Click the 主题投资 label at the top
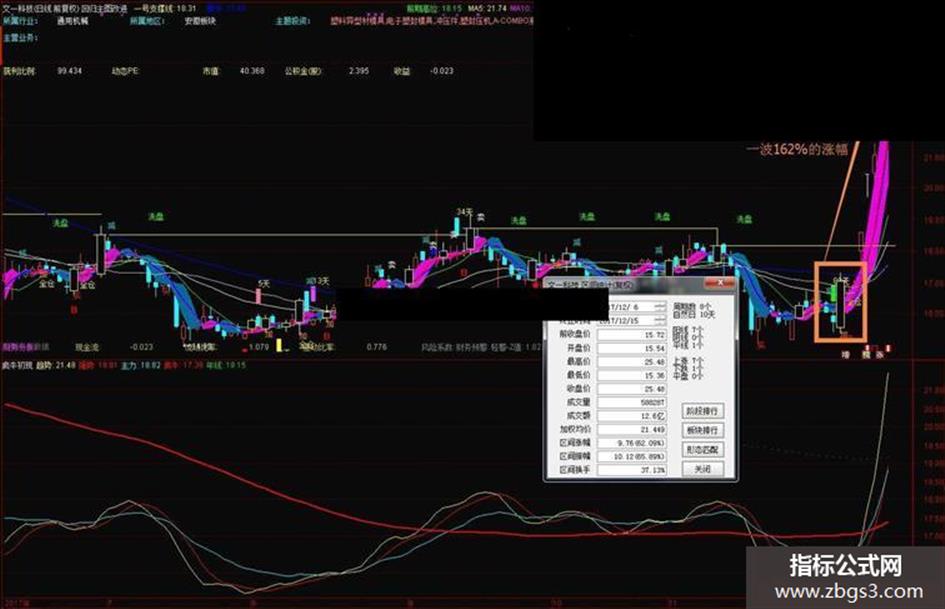This screenshot has width=945, height=609. tap(293, 21)
